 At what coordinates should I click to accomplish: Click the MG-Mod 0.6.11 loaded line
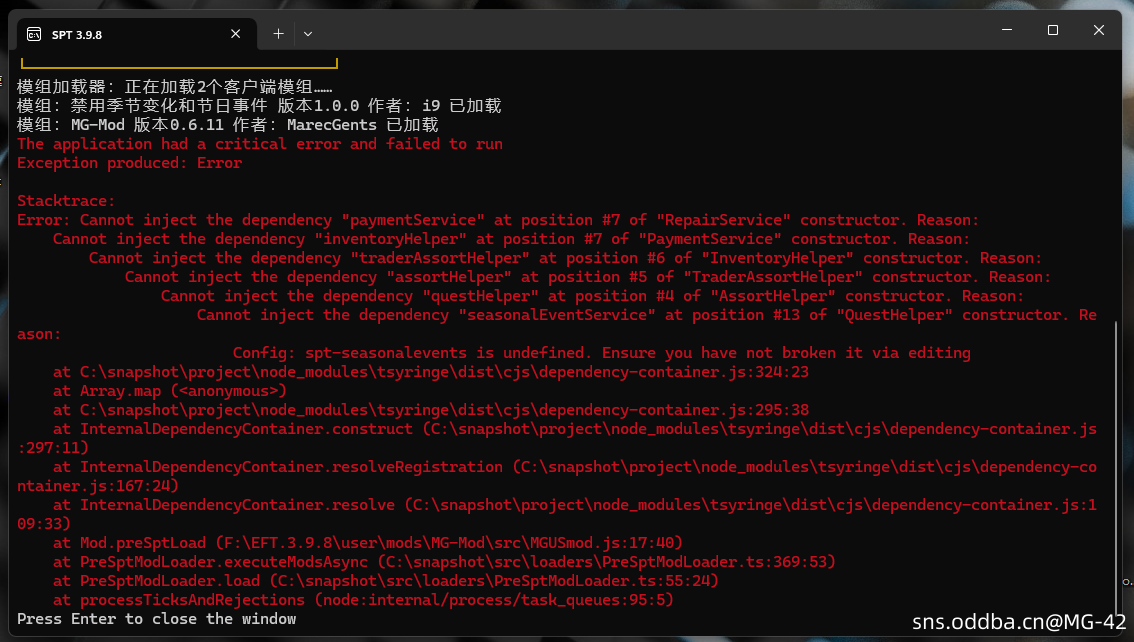pyautogui.click(x=228, y=125)
